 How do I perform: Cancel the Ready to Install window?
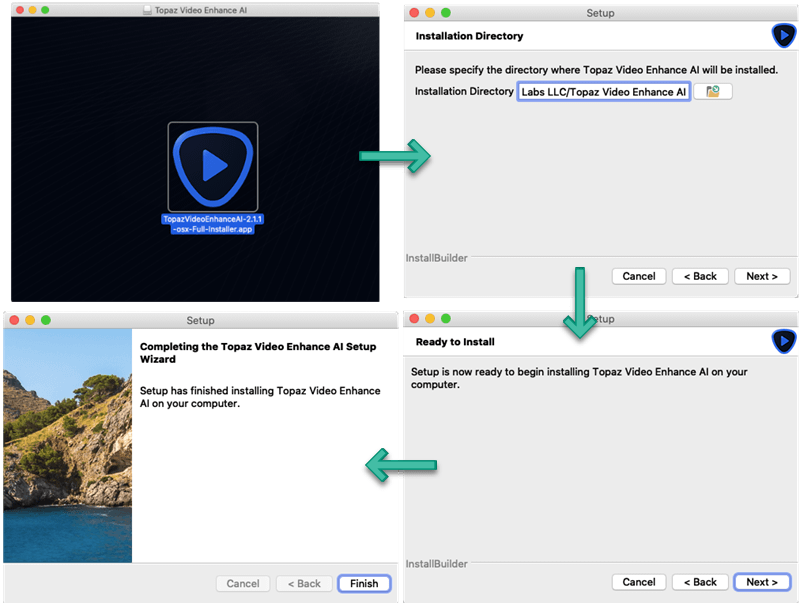(639, 582)
